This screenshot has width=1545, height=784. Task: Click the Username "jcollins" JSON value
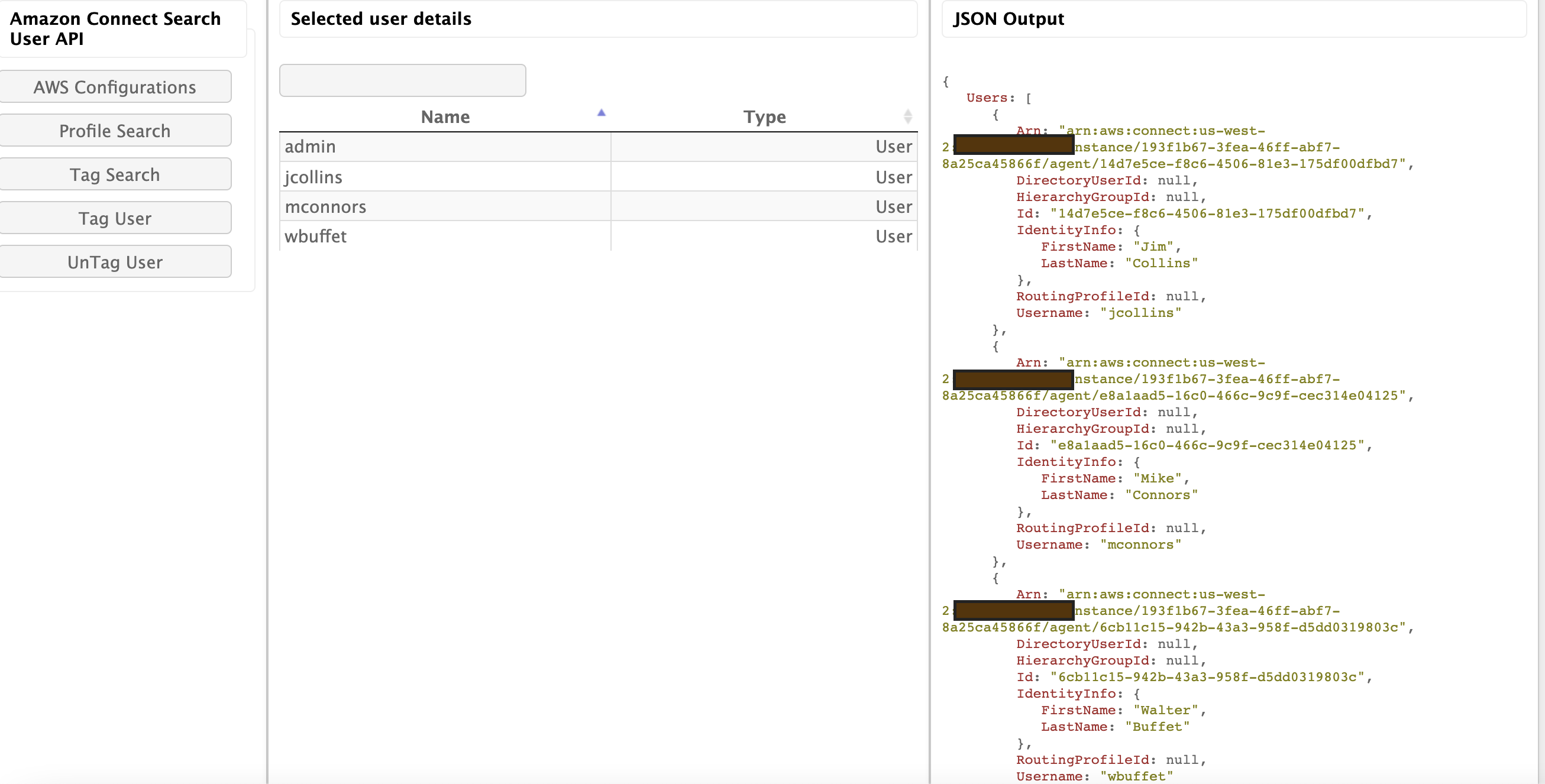click(x=1140, y=313)
